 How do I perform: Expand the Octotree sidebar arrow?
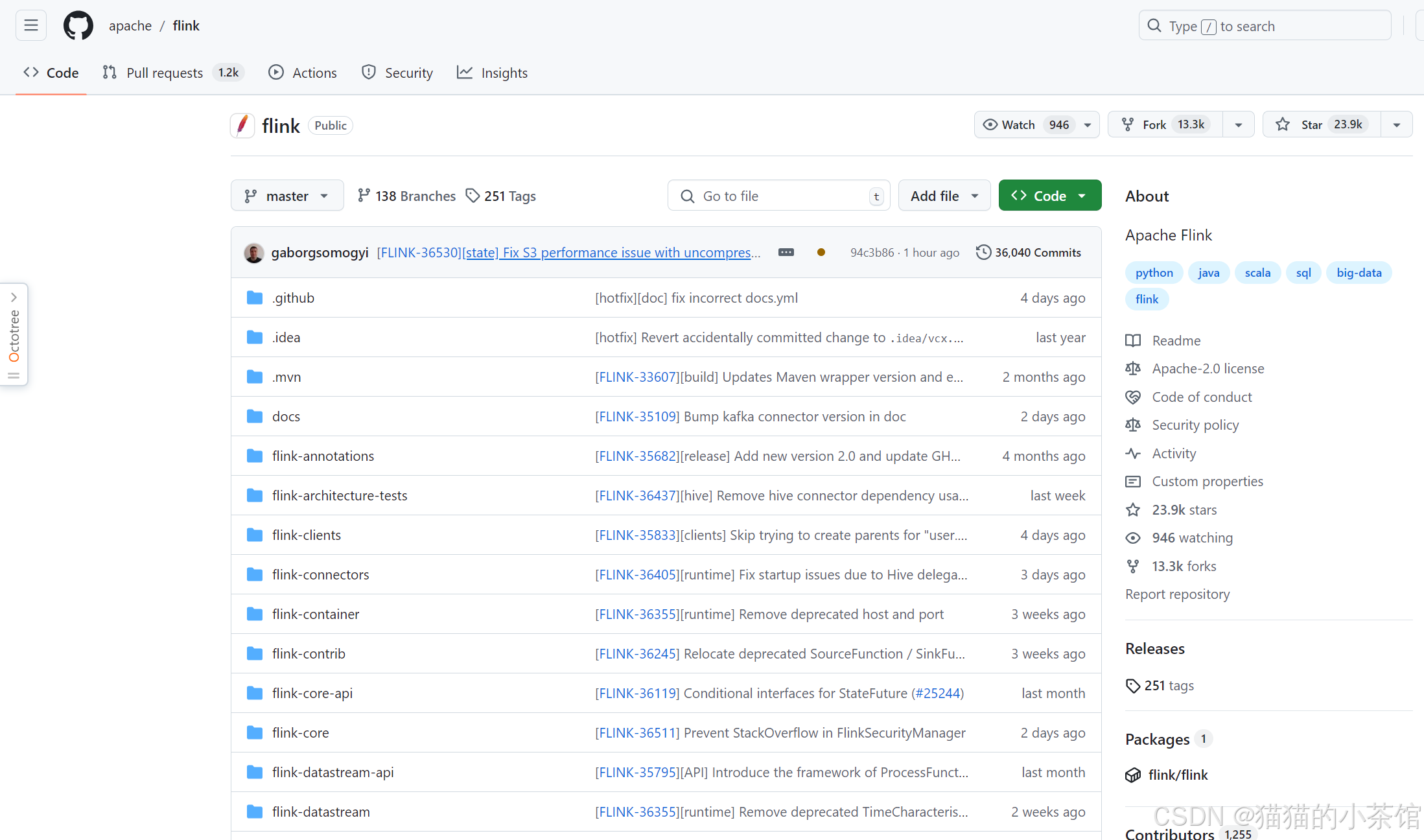(x=14, y=297)
